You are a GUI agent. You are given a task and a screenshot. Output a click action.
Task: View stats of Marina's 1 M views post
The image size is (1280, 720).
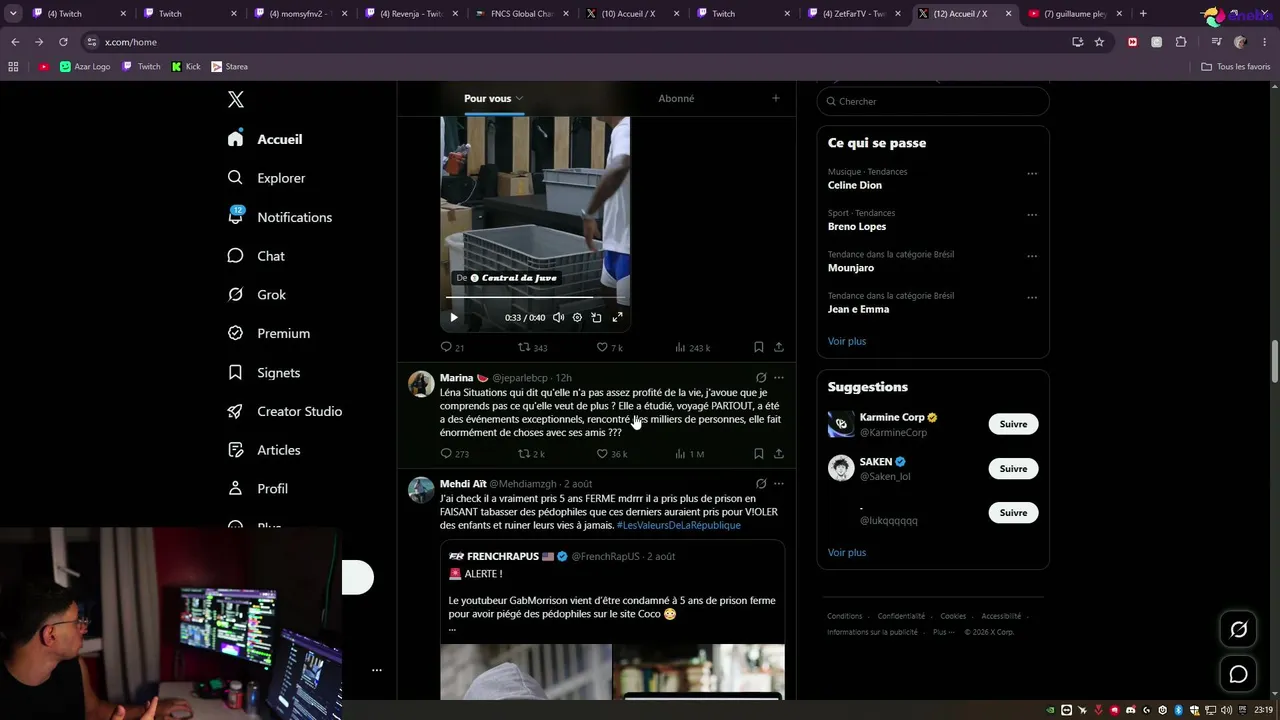[x=689, y=454]
